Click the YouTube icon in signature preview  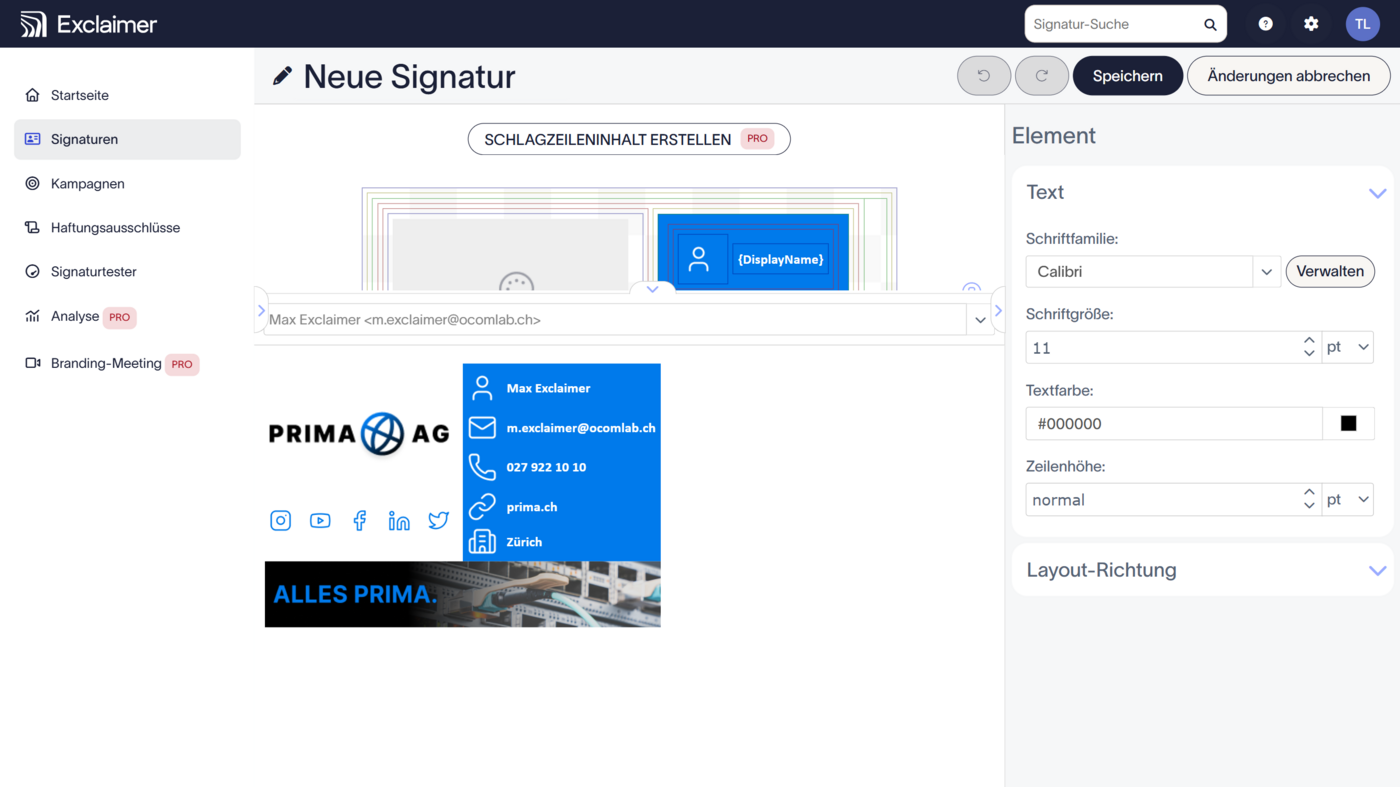(320, 520)
